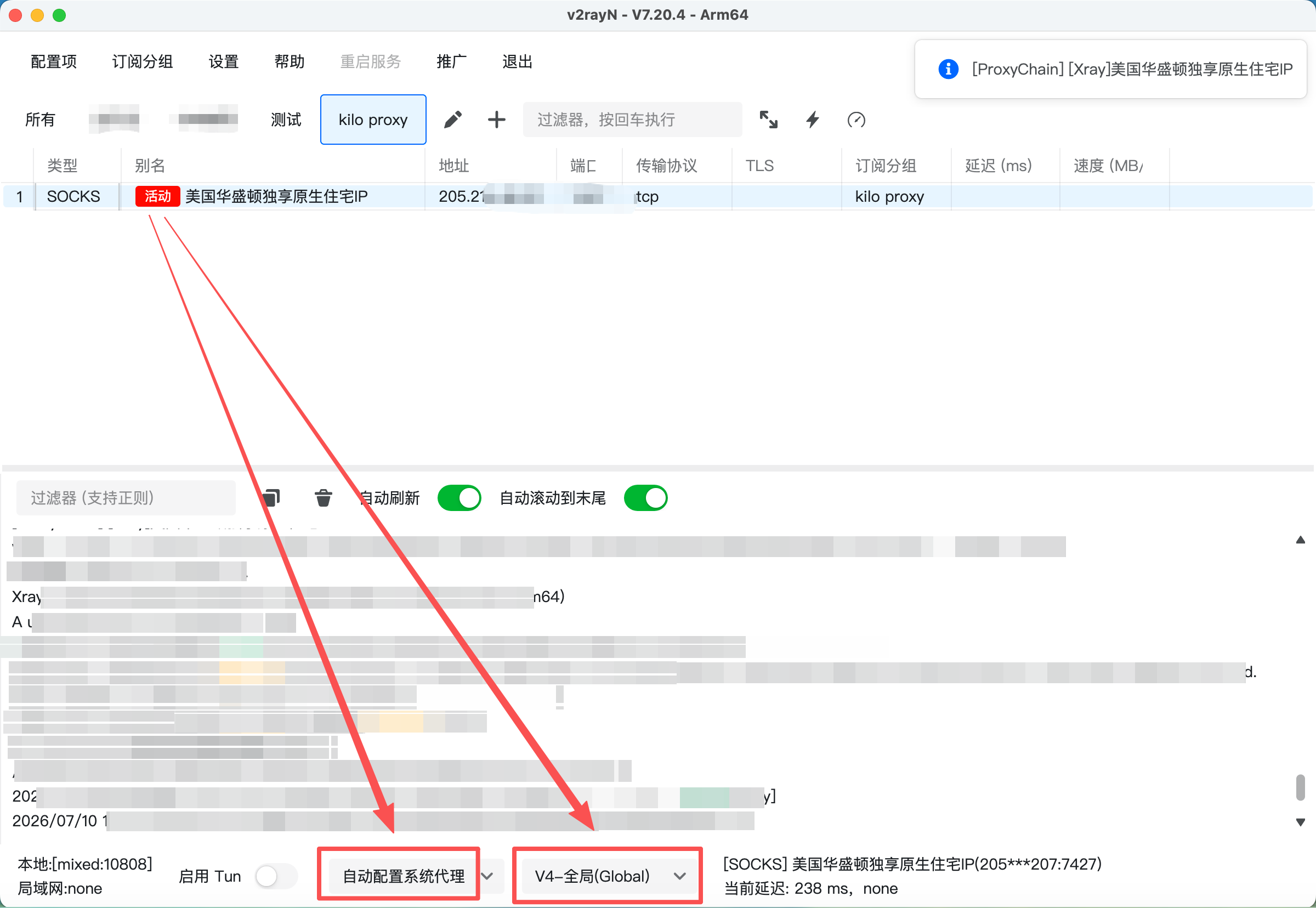Sort by the 延迟 (ms) column header
This screenshot has width=1316, height=908.
click(x=1006, y=166)
